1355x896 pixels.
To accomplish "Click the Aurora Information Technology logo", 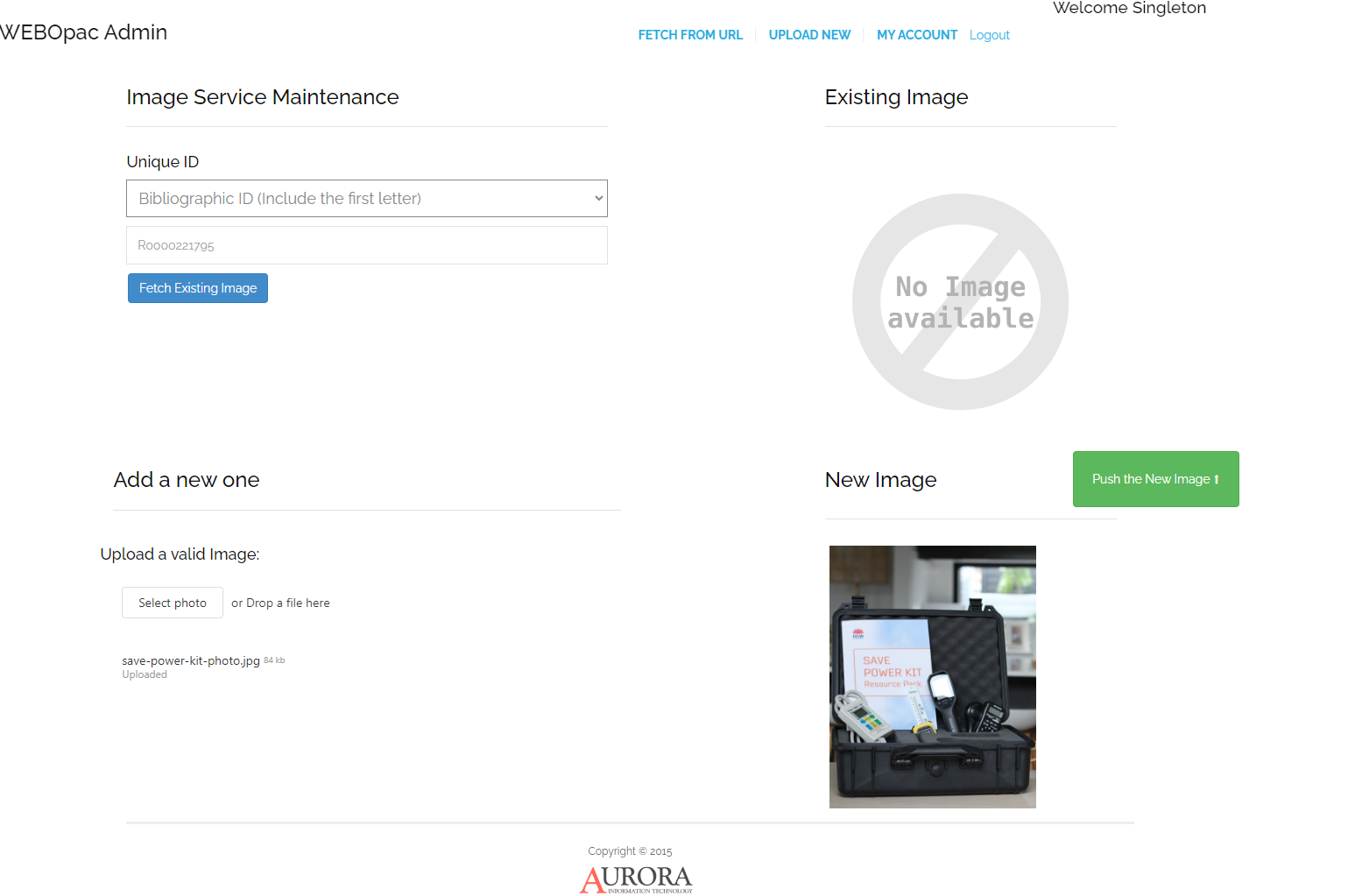I will [636, 878].
